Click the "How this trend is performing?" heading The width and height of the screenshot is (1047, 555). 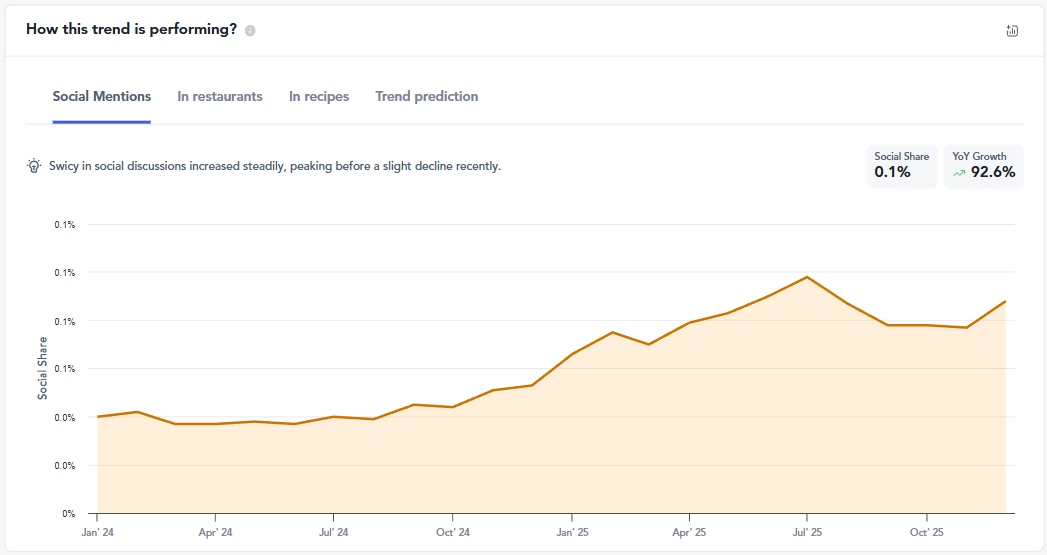click(131, 29)
